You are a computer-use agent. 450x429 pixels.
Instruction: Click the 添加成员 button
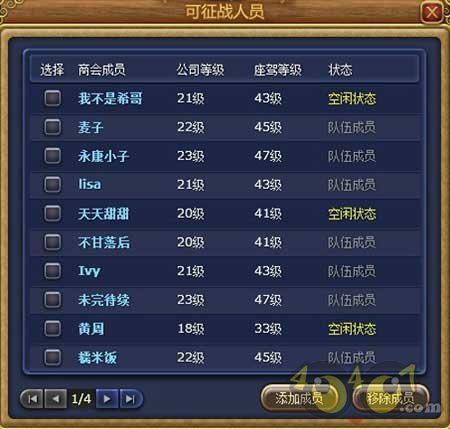click(x=299, y=398)
